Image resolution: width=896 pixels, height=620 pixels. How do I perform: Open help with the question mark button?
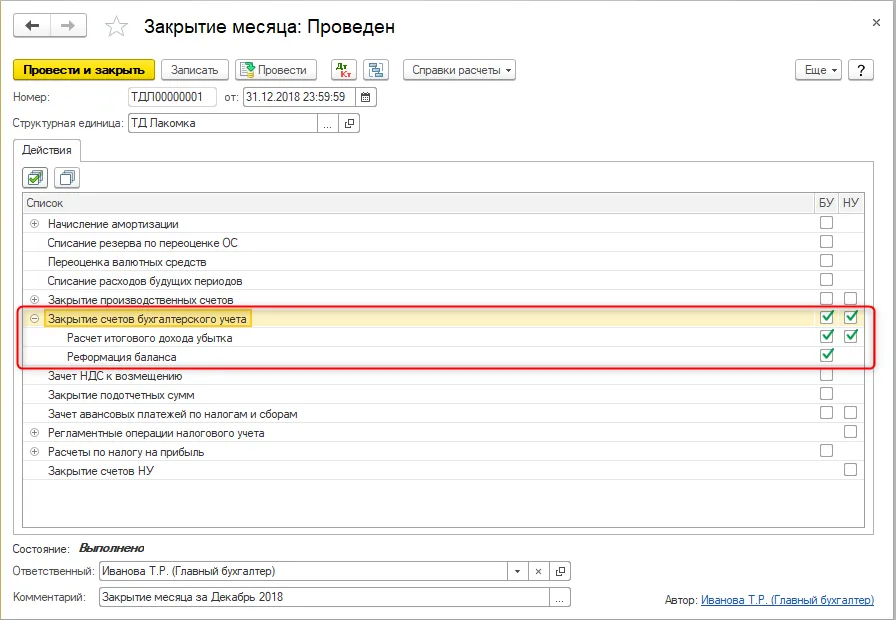[x=861, y=70]
